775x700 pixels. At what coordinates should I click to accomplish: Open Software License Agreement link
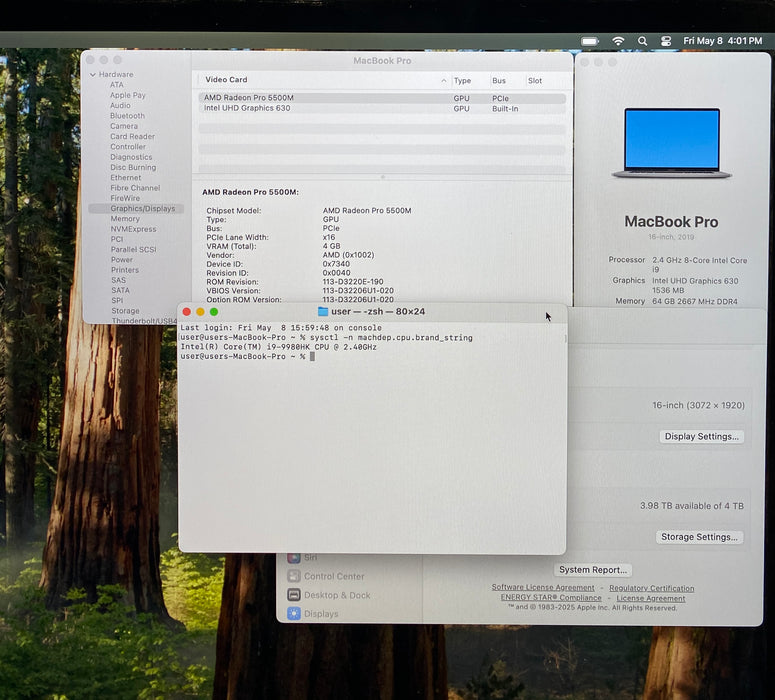click(x=543, y=587)
